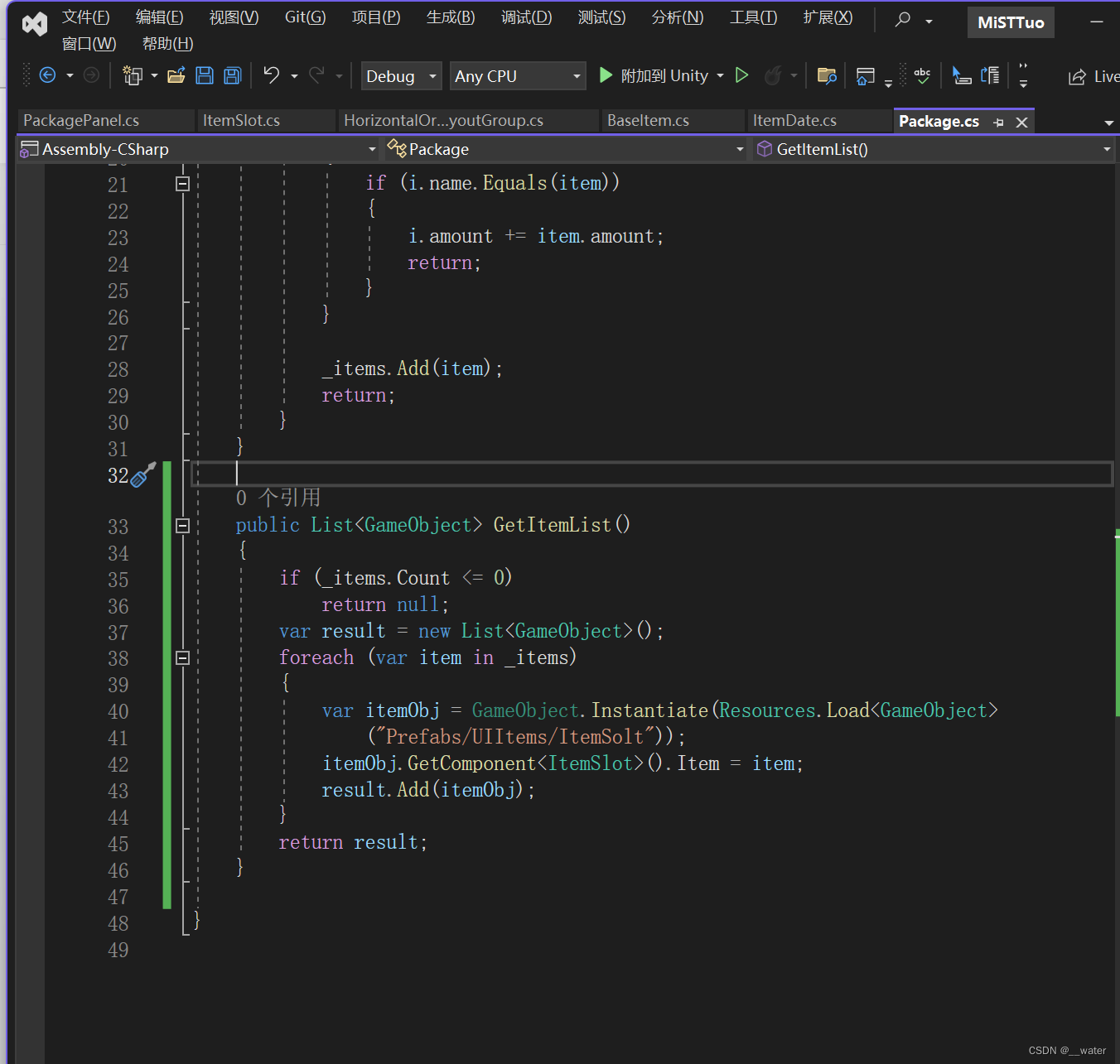Collapse the GetItemList method at line 33
Viewport: 1120px width, 1064px height.
183,526
